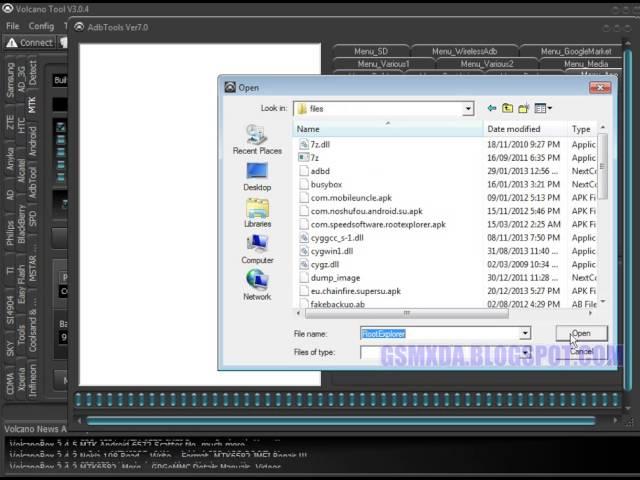Screen dimensions: 640x480
Task: Switch to the Menu_SD tab
Action: tap(371, 51)
